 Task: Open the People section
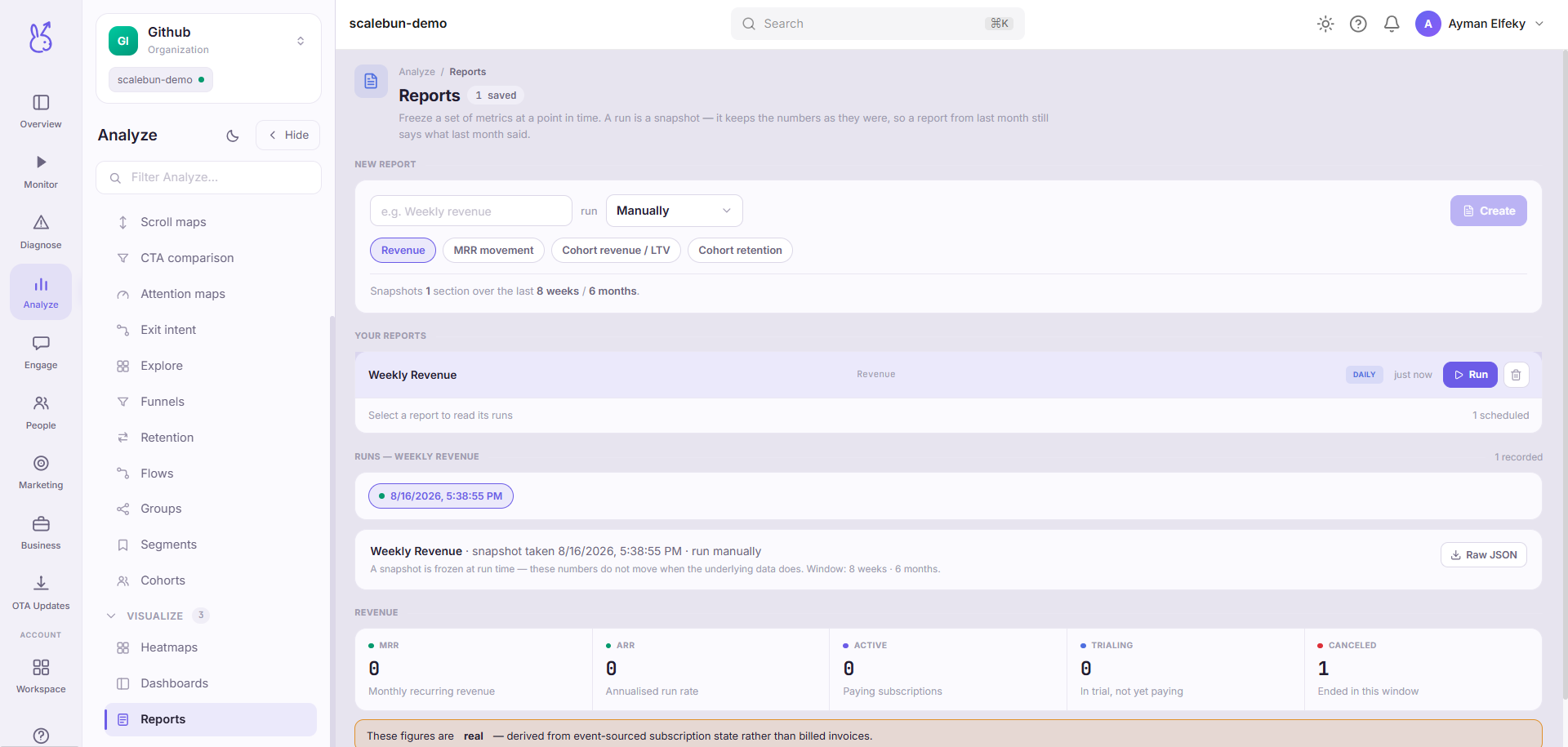41,412
